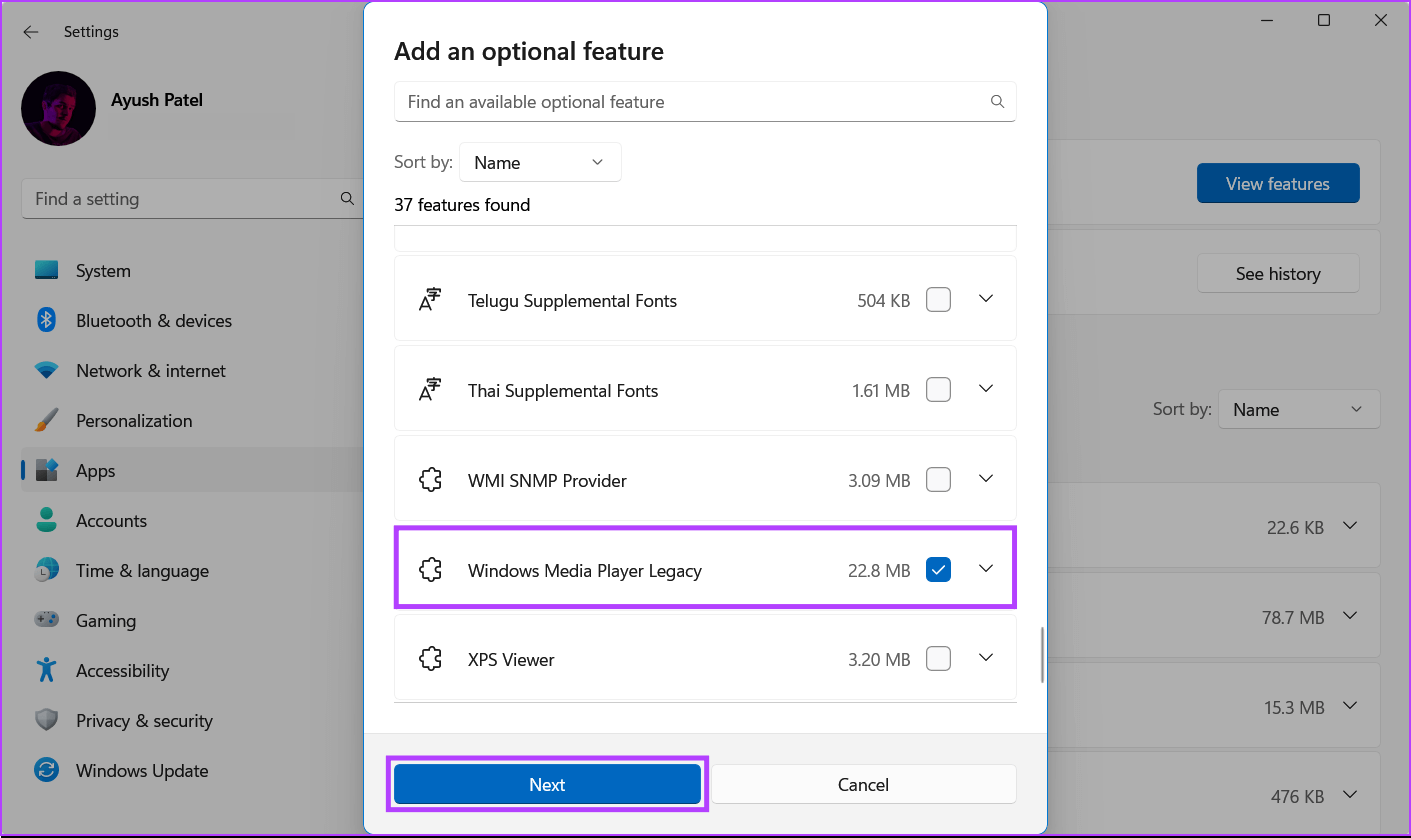Click the WMI SNMP Provider label

click(x=547, y=481)
